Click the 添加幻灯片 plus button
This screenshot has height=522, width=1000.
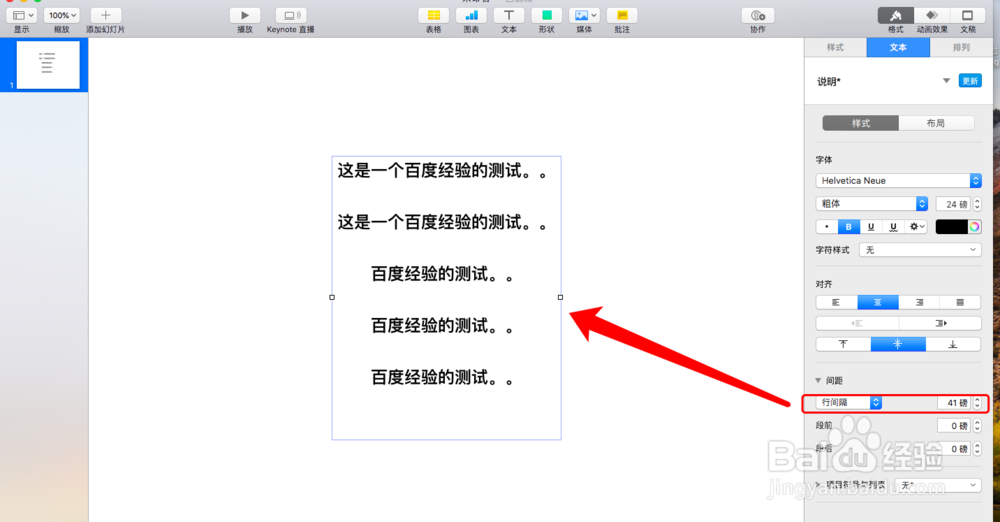click(x=105, y=15)
